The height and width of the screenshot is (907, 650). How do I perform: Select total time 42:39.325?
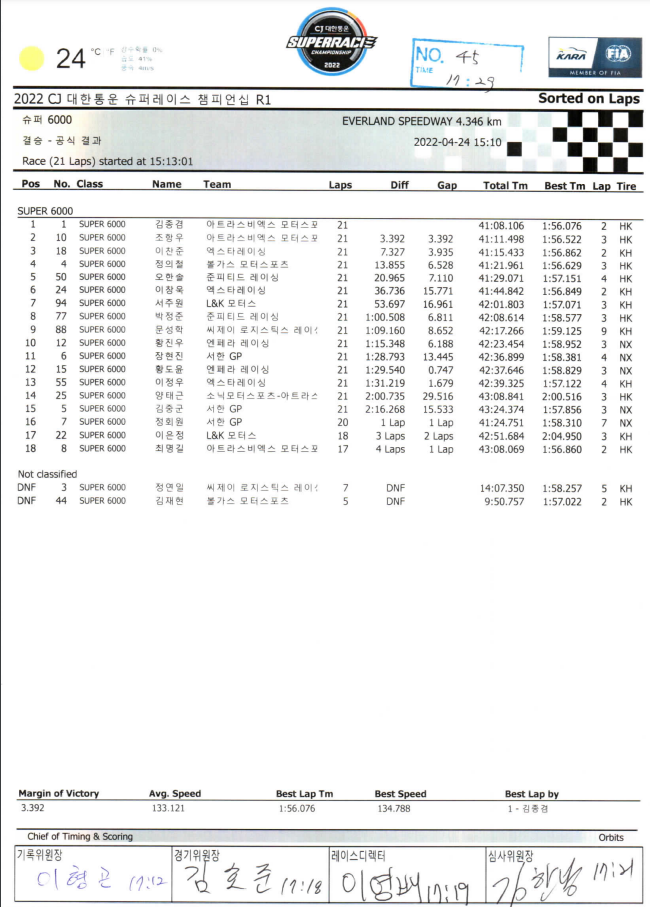(501, 384)
